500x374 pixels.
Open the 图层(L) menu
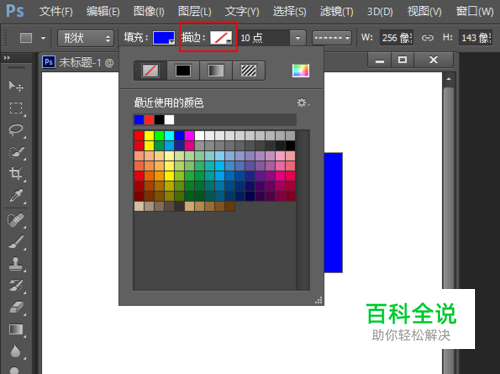[x=195, y=12]
